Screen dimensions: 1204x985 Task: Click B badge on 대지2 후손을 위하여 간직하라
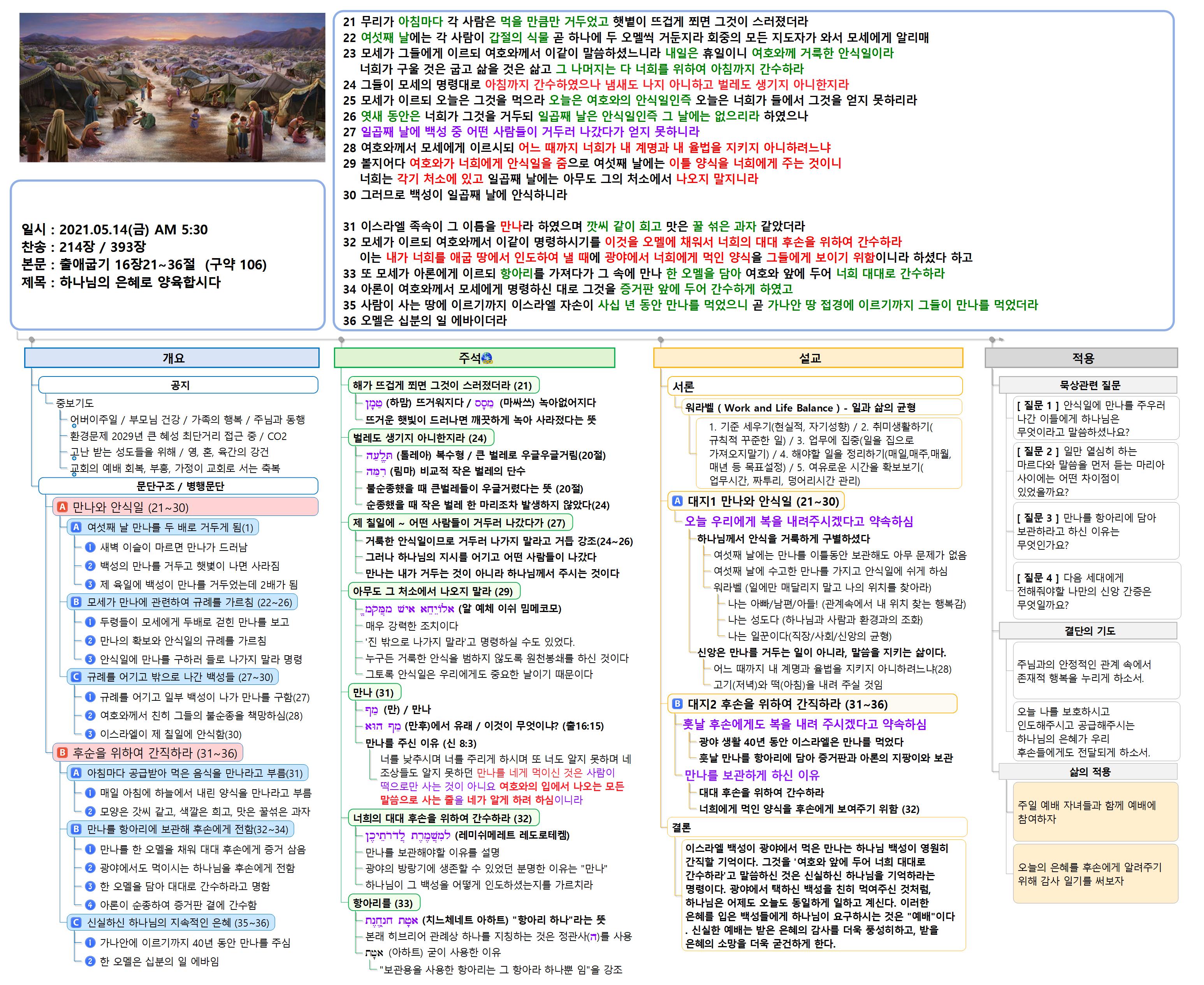click(677, 704)
